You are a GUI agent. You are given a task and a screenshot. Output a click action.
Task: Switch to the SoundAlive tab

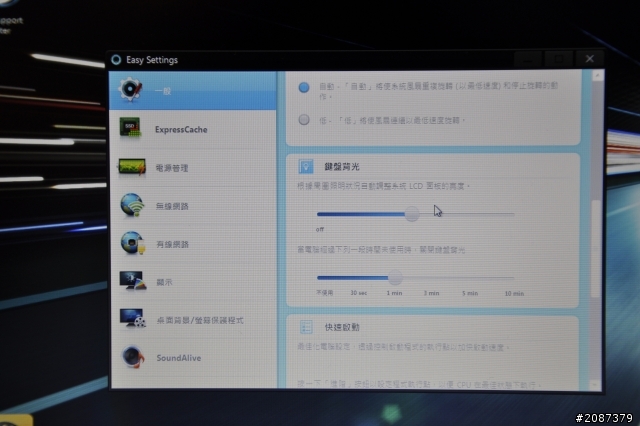coord(193,358)
